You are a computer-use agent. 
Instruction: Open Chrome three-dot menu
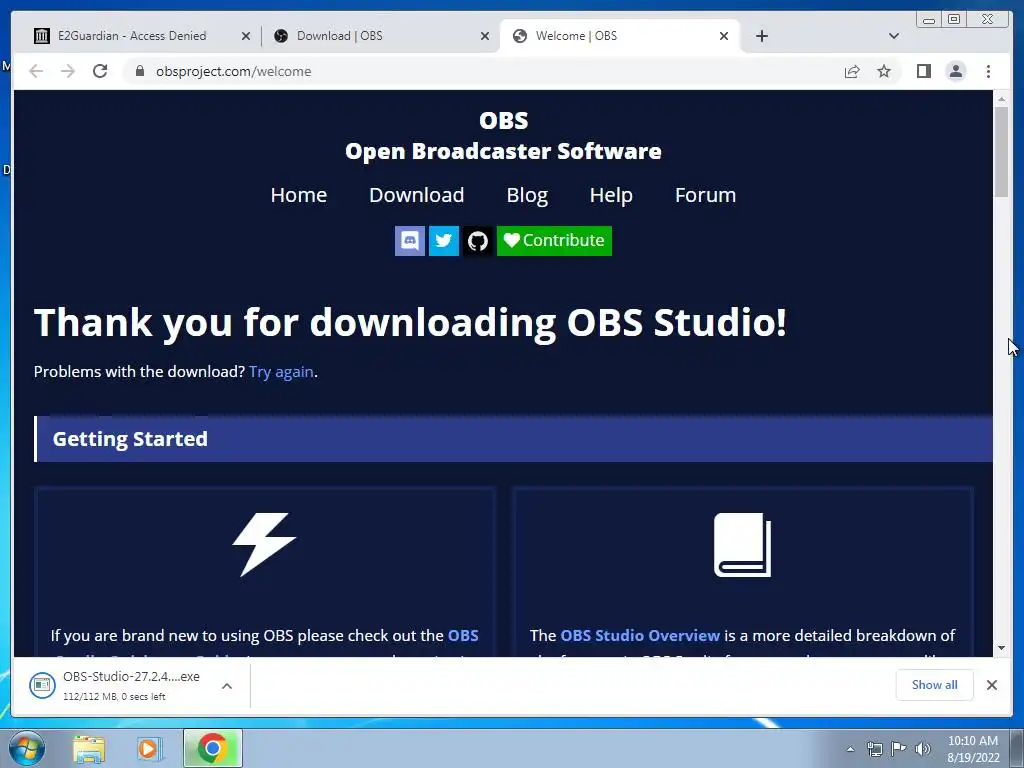tap(988, 71)
